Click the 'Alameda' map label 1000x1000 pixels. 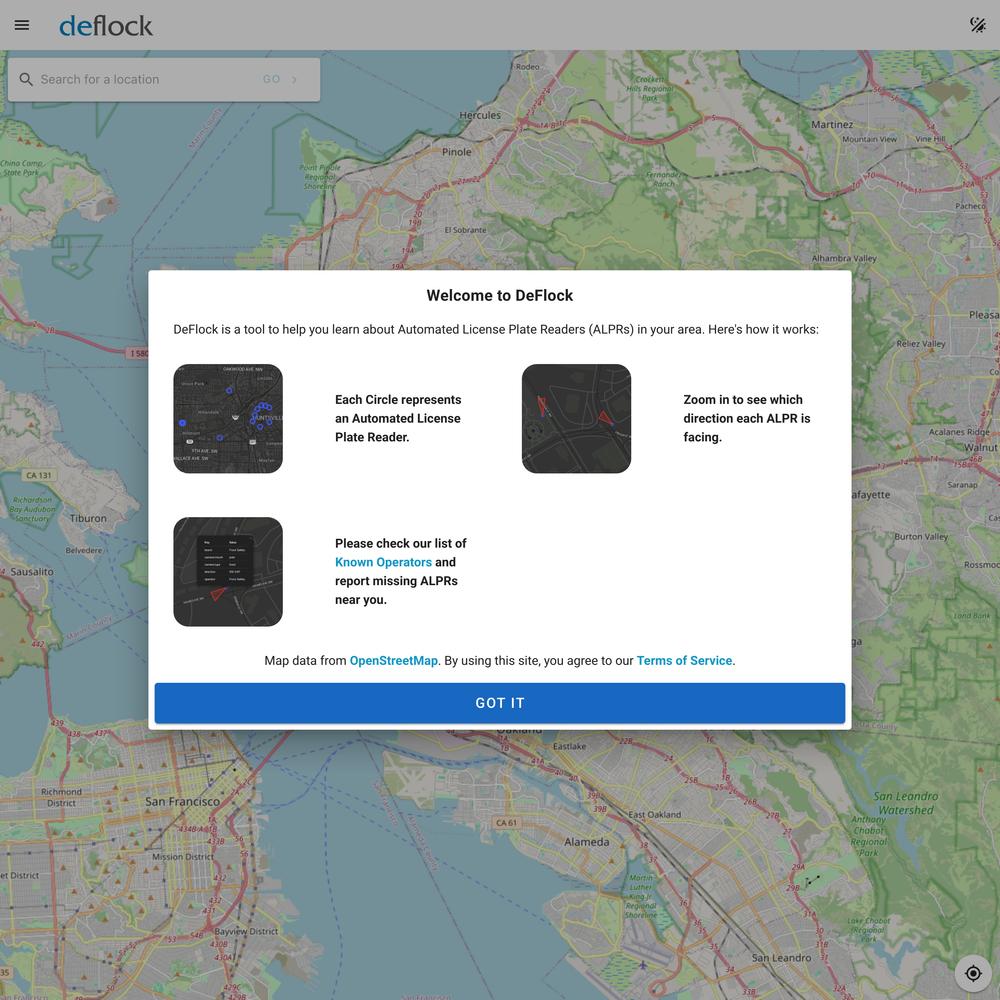coord(586,842)
